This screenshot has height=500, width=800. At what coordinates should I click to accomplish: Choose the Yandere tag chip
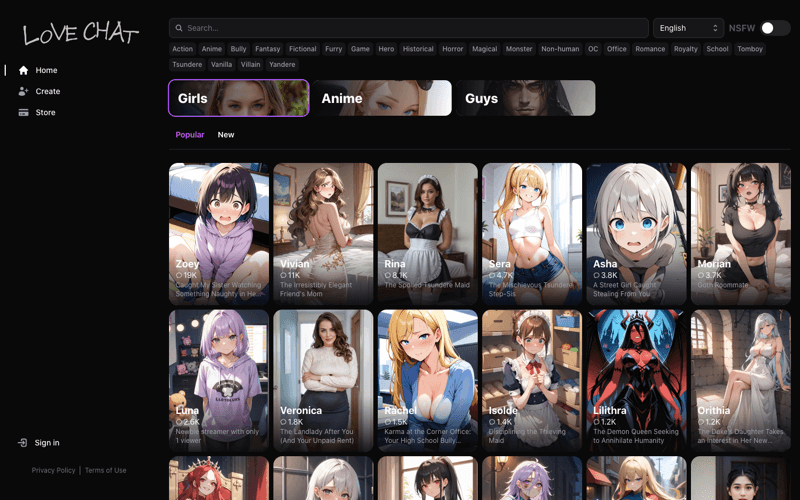282,64
